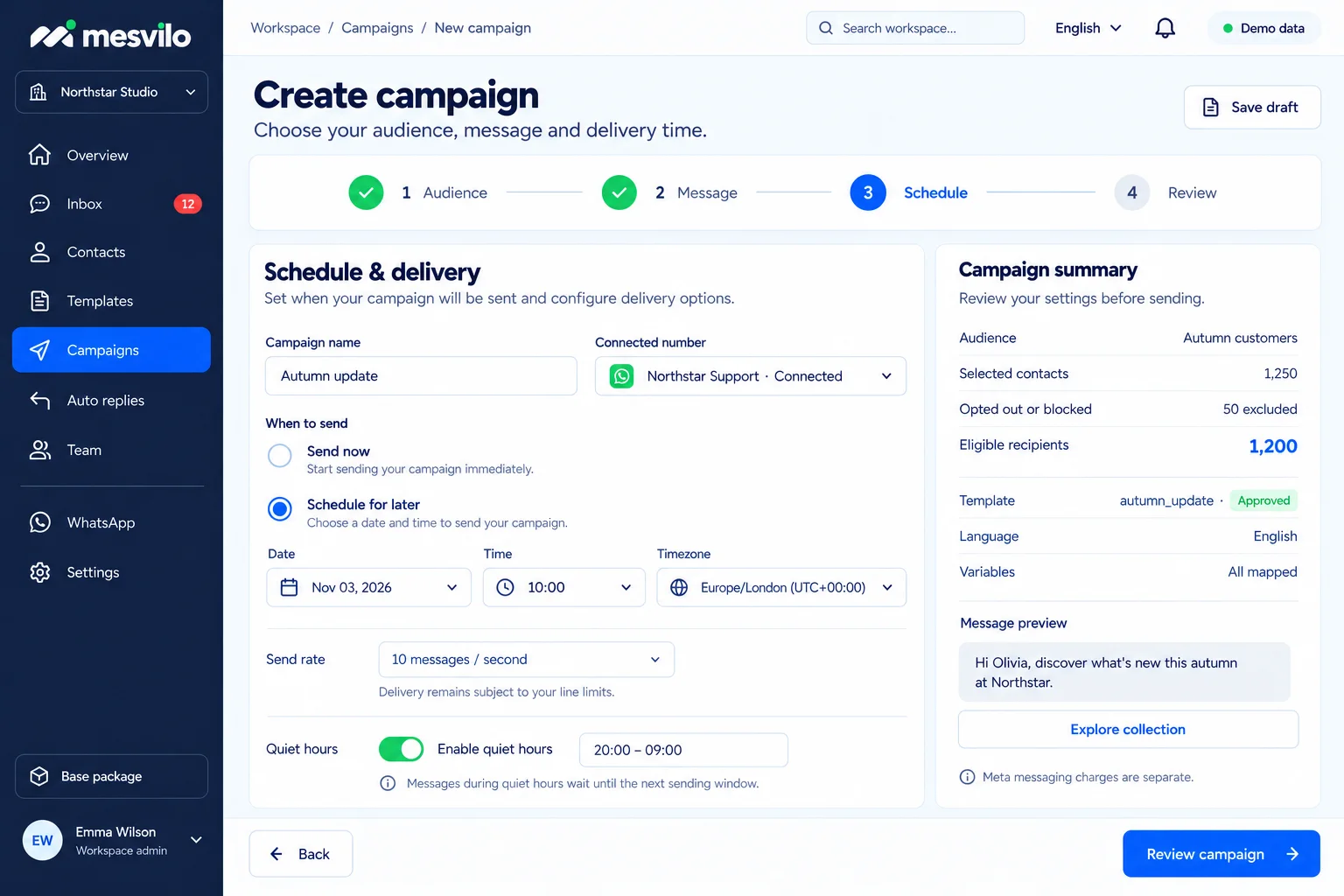Click the globe icon in Timezone field

679,587
